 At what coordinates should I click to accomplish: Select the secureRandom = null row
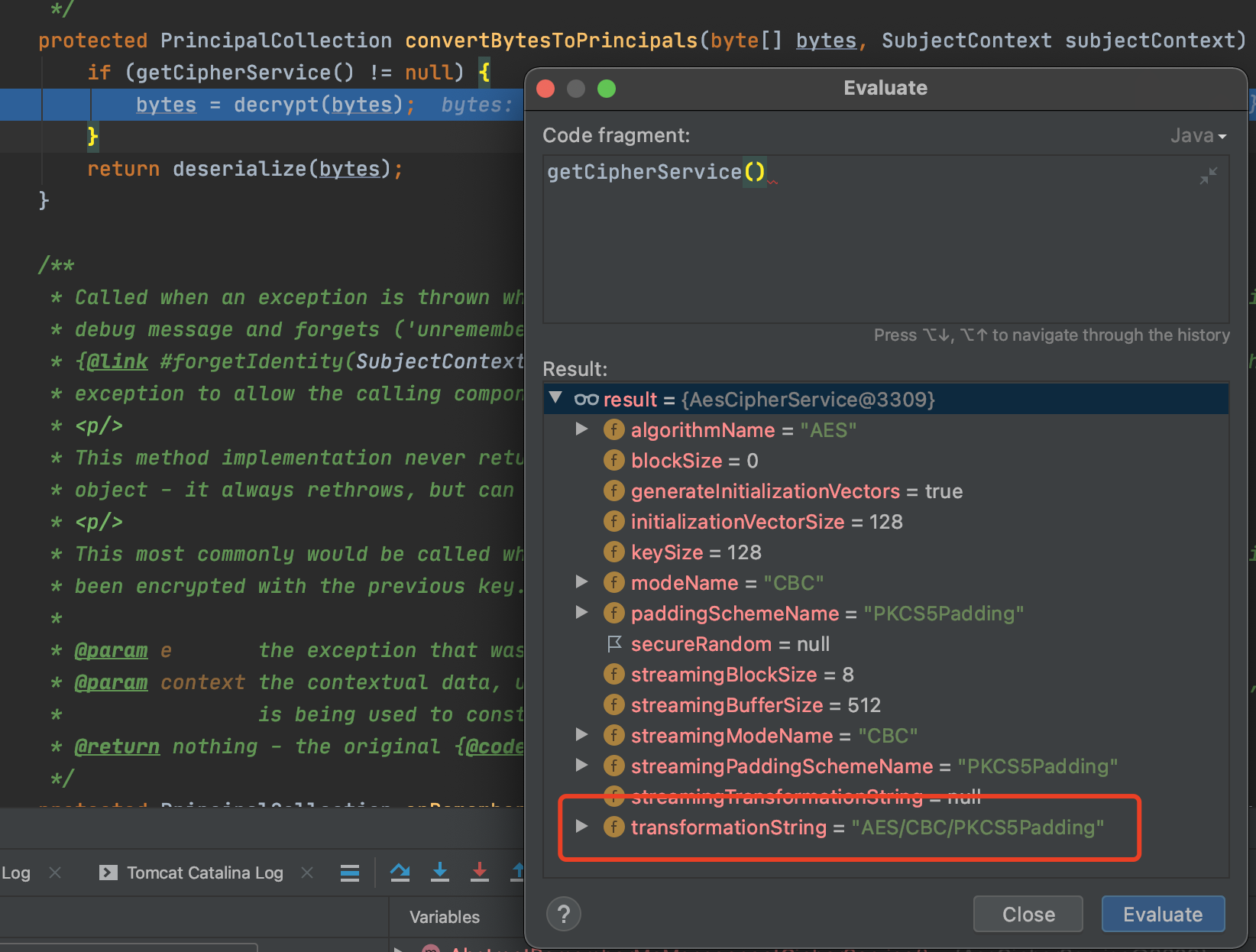coord(885,644)
